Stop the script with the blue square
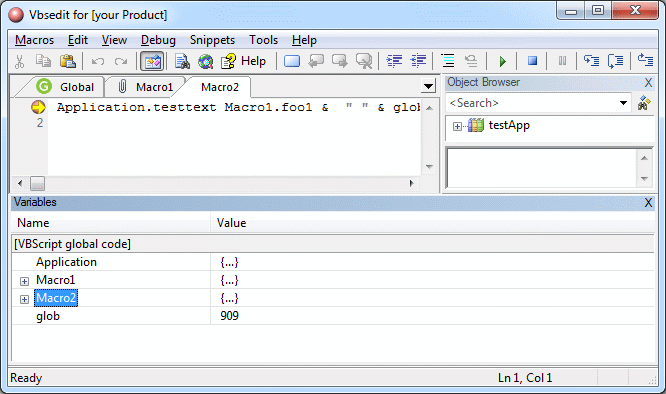 coord(532,61)
